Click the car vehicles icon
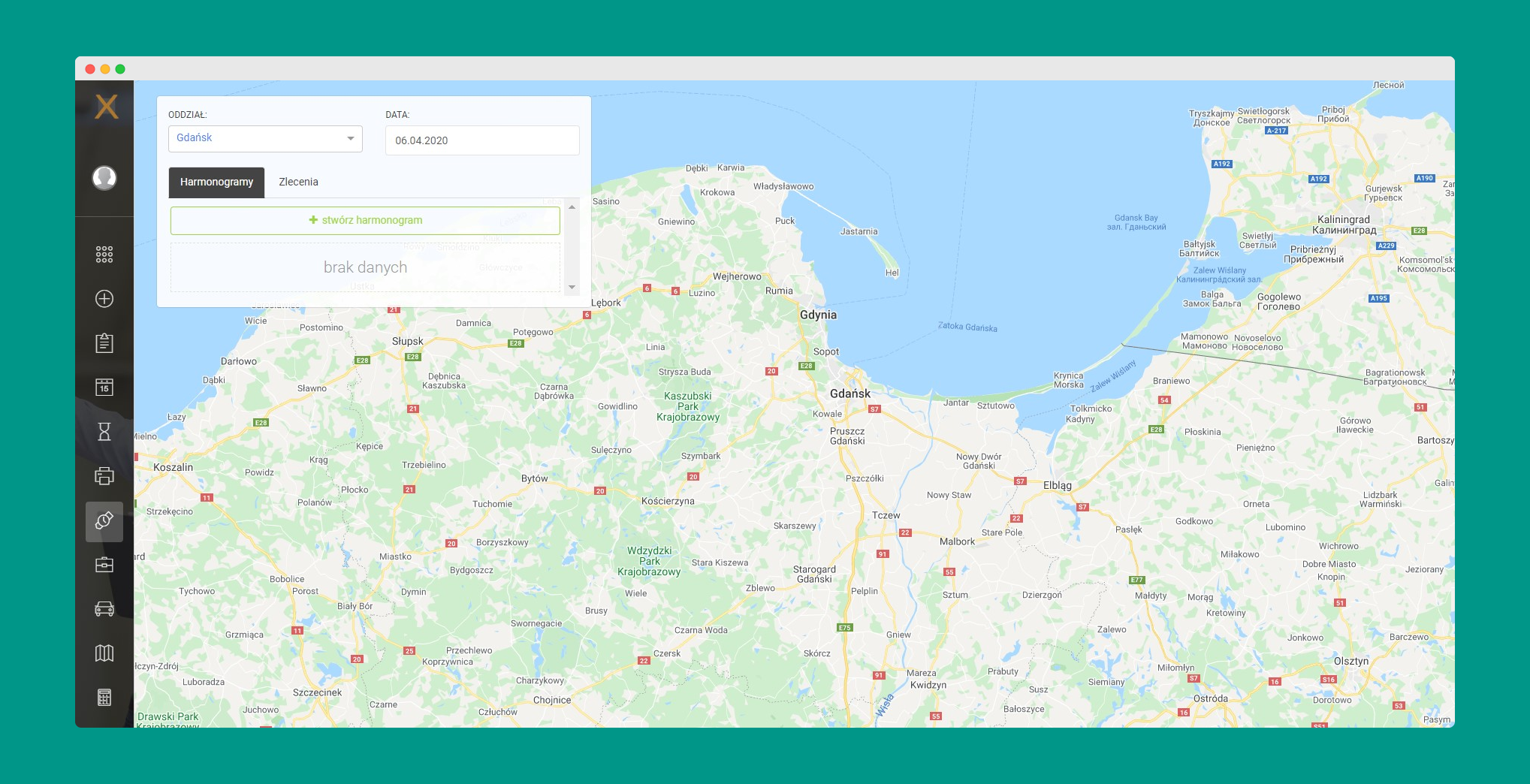The width and height of the screenshot is (1530, 784). click(104, 609)
